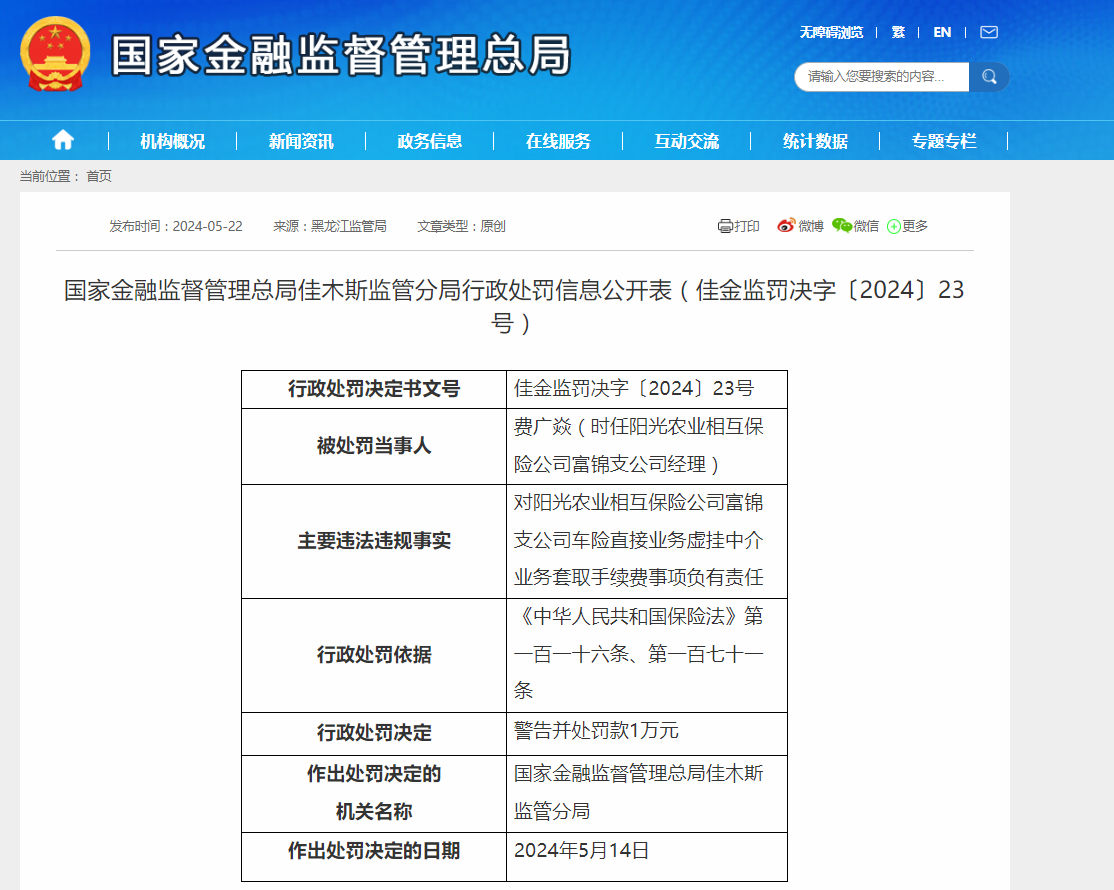Screen dimensions: 1114x890
Task: Click the 首页 breadcrumb link
Action: pos(99,176)
